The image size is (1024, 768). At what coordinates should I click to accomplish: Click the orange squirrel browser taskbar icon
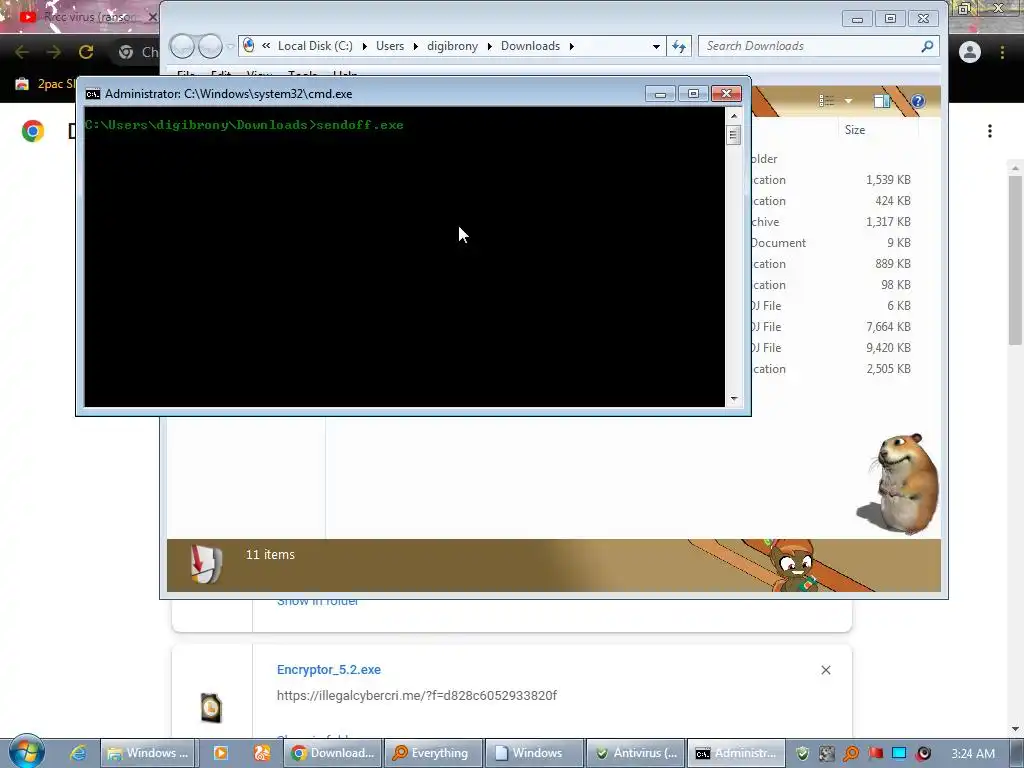(x=261, y=753)
